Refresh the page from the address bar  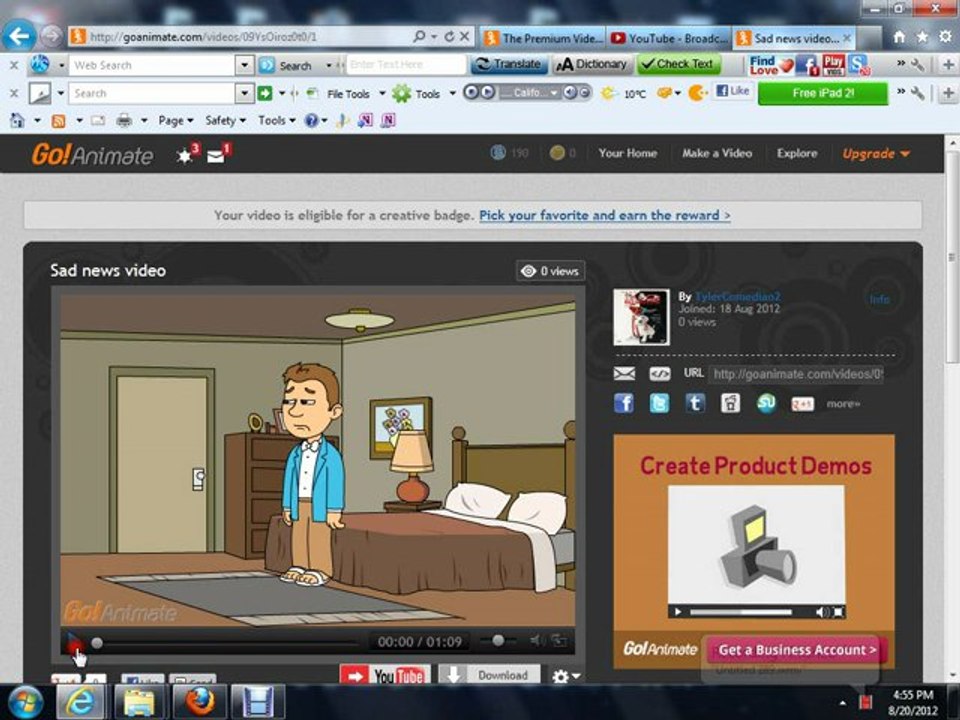click(x=449, y=37)
